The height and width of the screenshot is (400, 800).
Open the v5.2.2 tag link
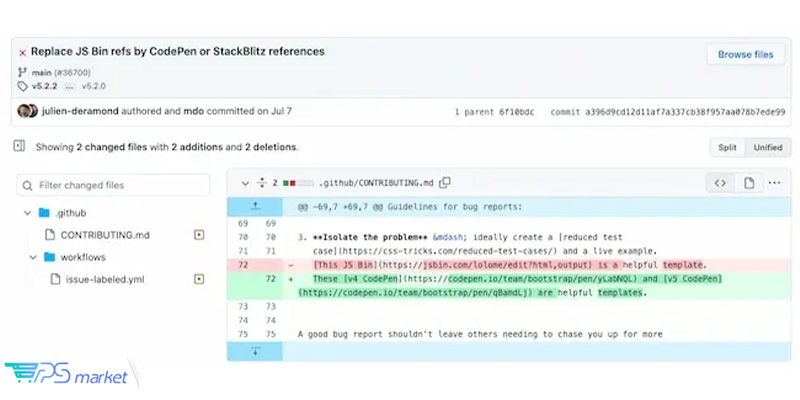(44, 86)
